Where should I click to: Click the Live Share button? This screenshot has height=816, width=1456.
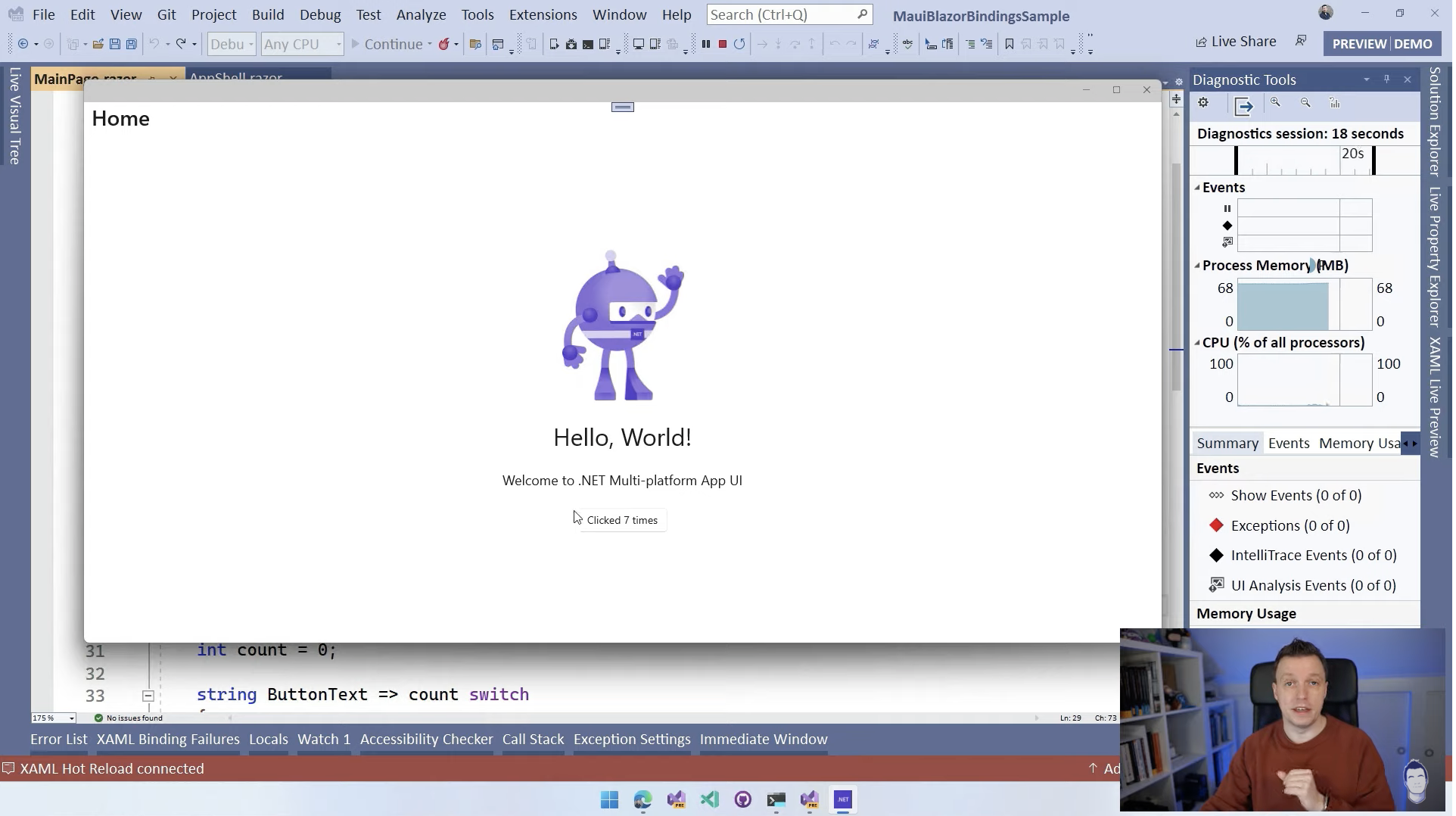pos(1237,42)
